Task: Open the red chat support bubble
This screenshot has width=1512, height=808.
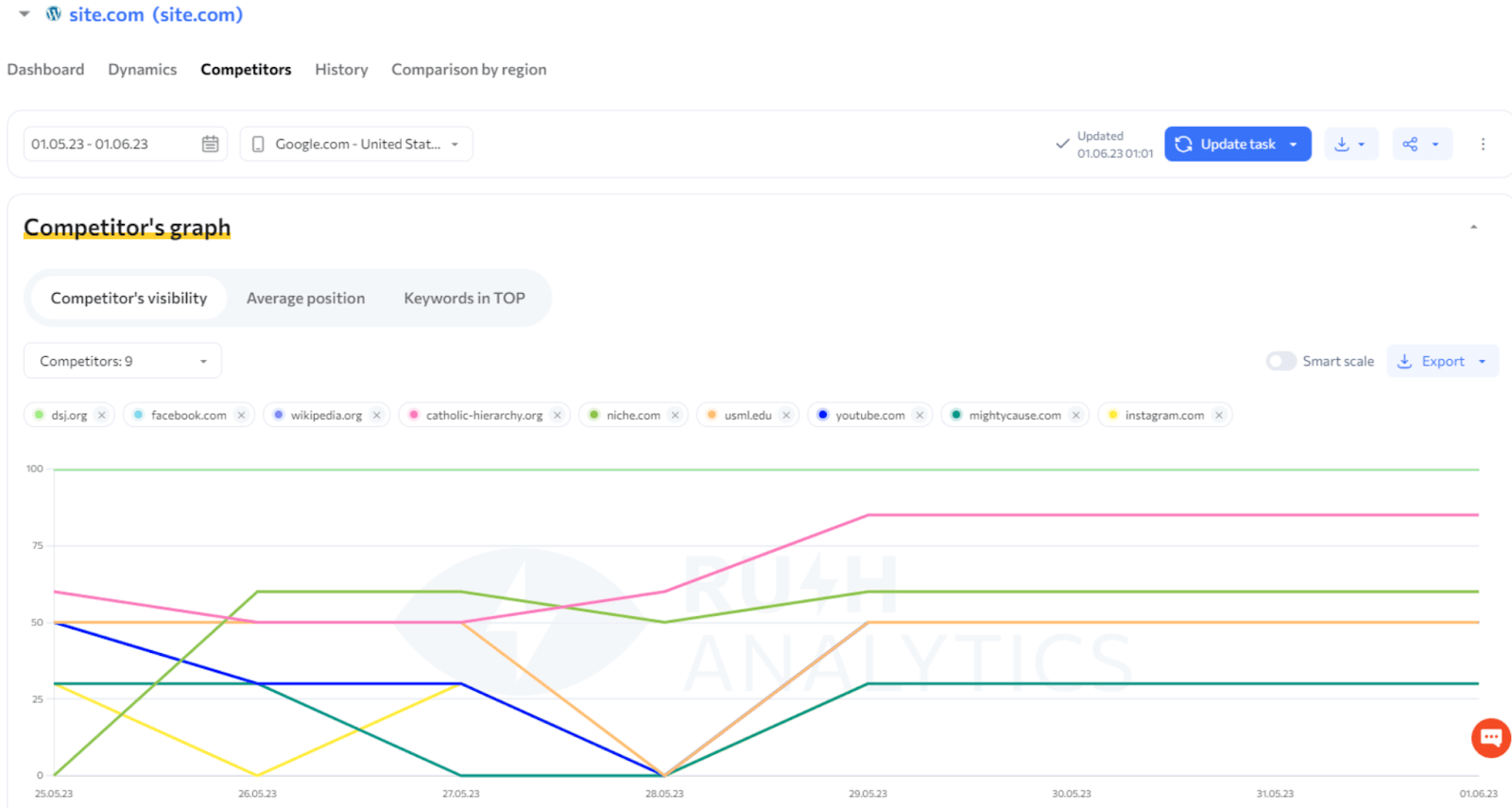Action: pyautogui.click(x=1491, y=737)
